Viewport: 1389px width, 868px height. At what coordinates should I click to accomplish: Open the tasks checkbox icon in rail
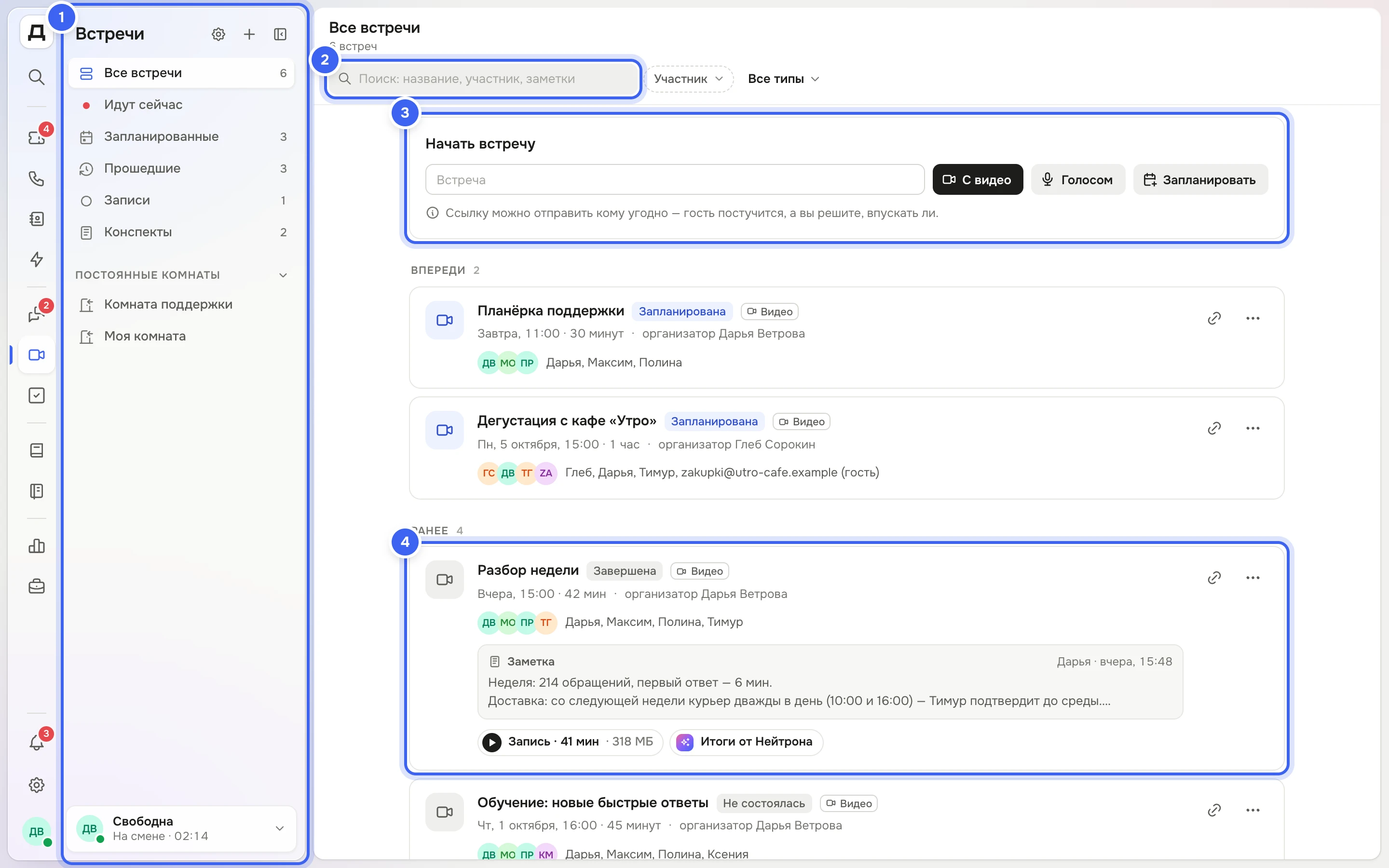[x=37, y=395]
